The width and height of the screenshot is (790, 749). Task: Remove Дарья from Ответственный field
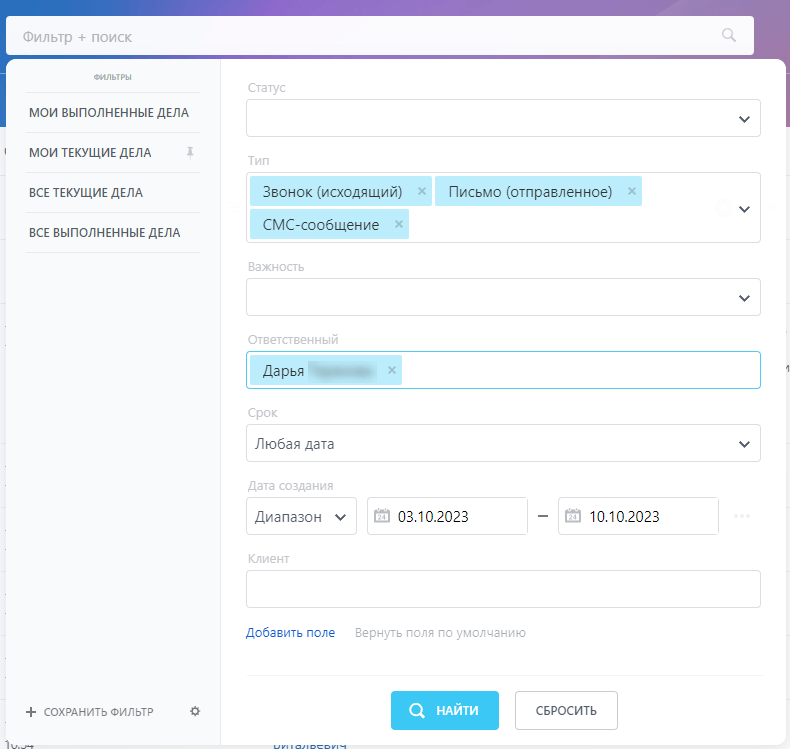391,370
